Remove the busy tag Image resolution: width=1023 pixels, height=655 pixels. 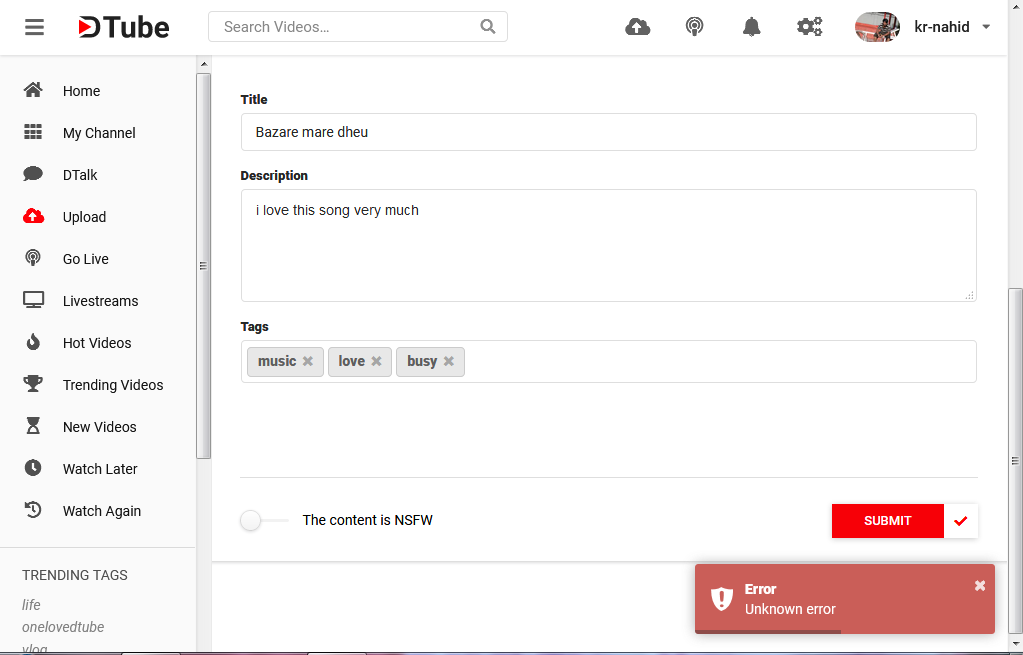pyautogui.click(x=449, y=361)
